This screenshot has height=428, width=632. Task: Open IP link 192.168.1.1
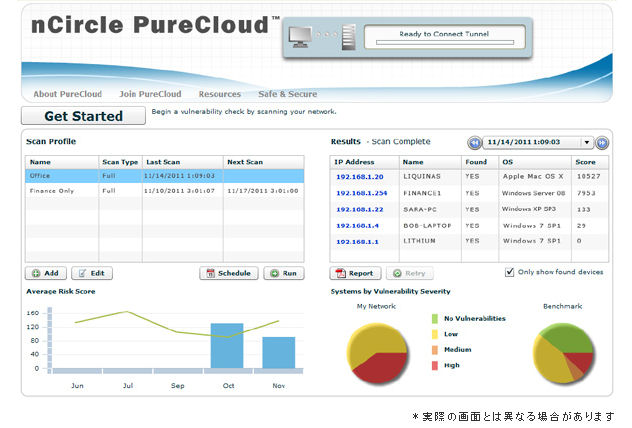[x=357, y=242]
